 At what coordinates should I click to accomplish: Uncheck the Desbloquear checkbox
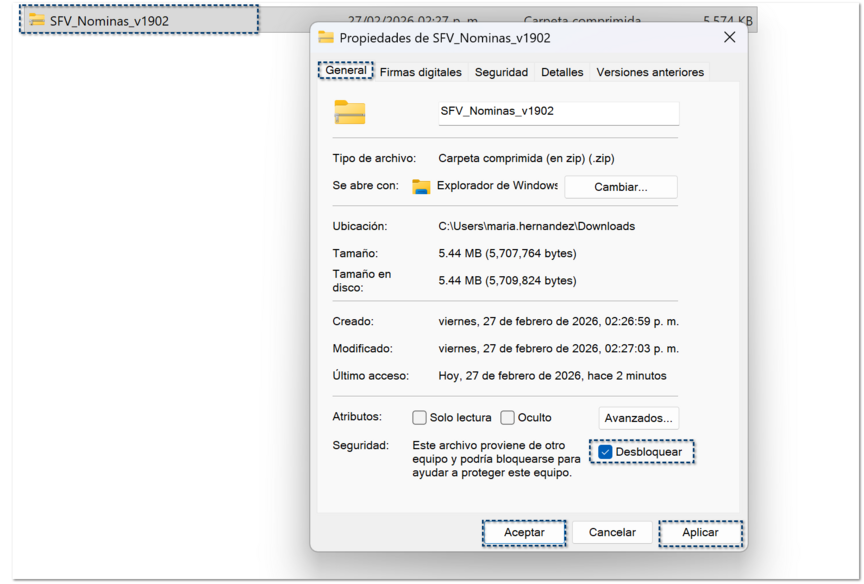(x=605, y=452)
